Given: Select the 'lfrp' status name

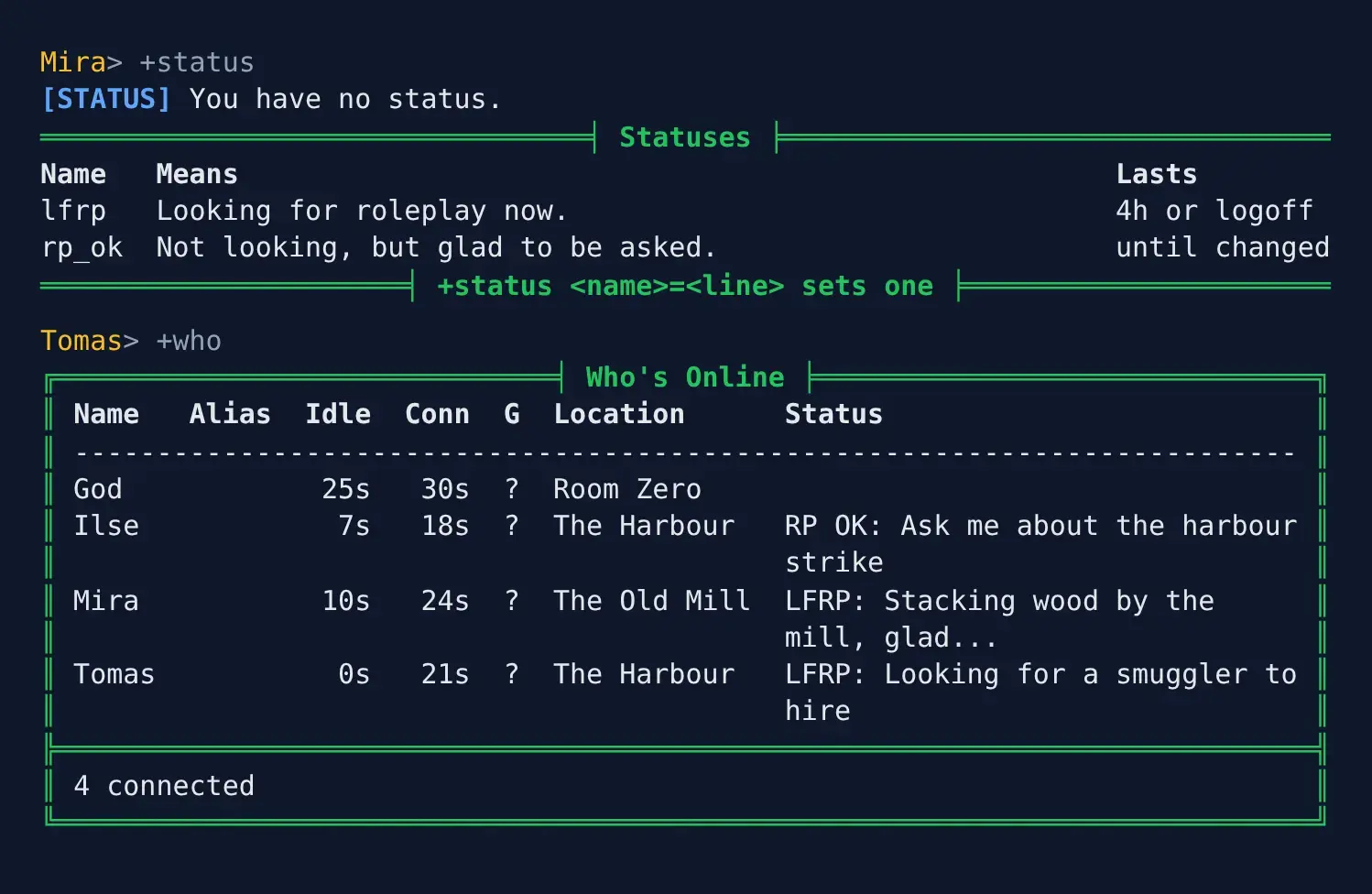Looking at the screenshot, I should (73, 211).
